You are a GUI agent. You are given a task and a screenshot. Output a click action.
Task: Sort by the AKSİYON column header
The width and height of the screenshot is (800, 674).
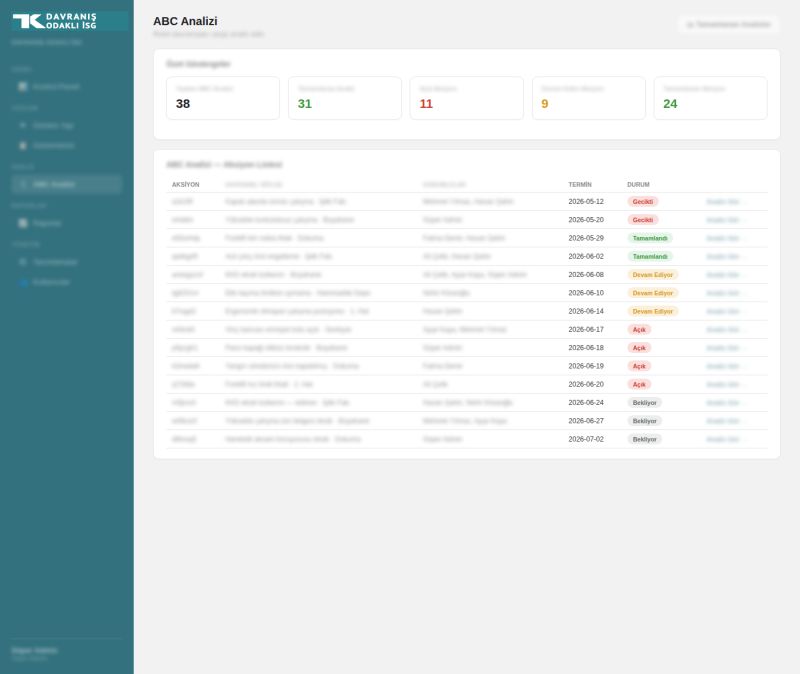186,185
